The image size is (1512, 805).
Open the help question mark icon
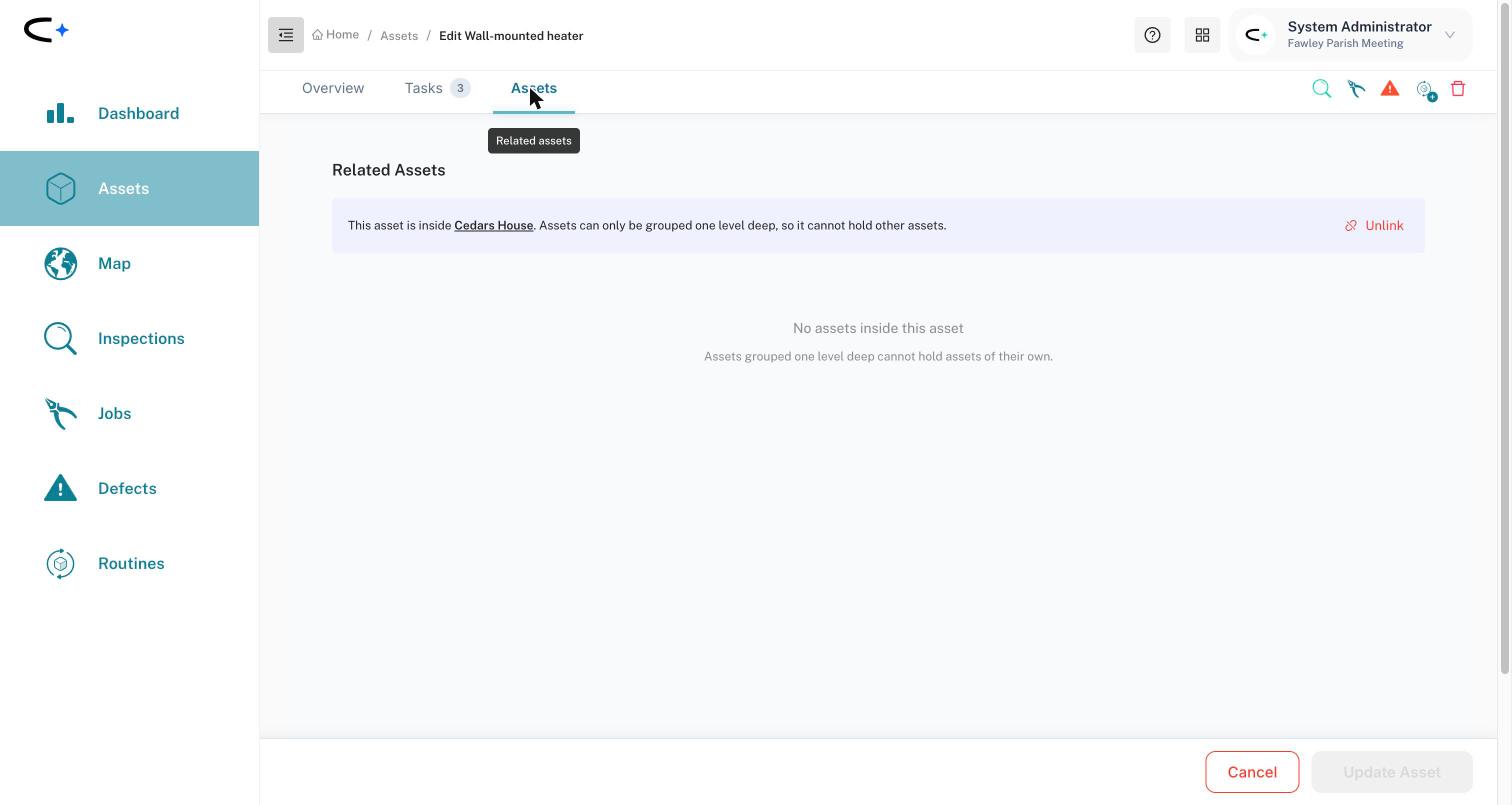click(x=1152, y=35)
